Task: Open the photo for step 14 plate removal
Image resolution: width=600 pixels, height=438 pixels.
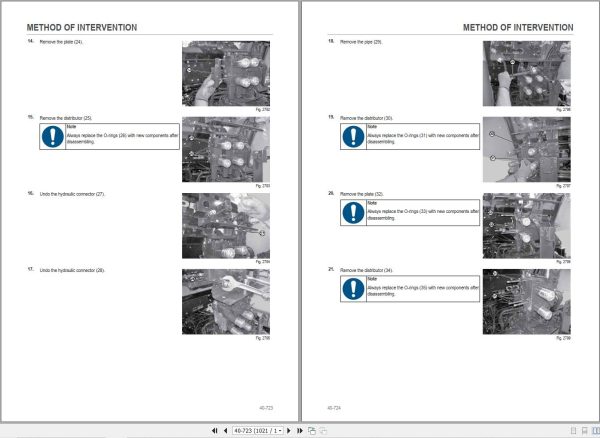Action: 226,73
